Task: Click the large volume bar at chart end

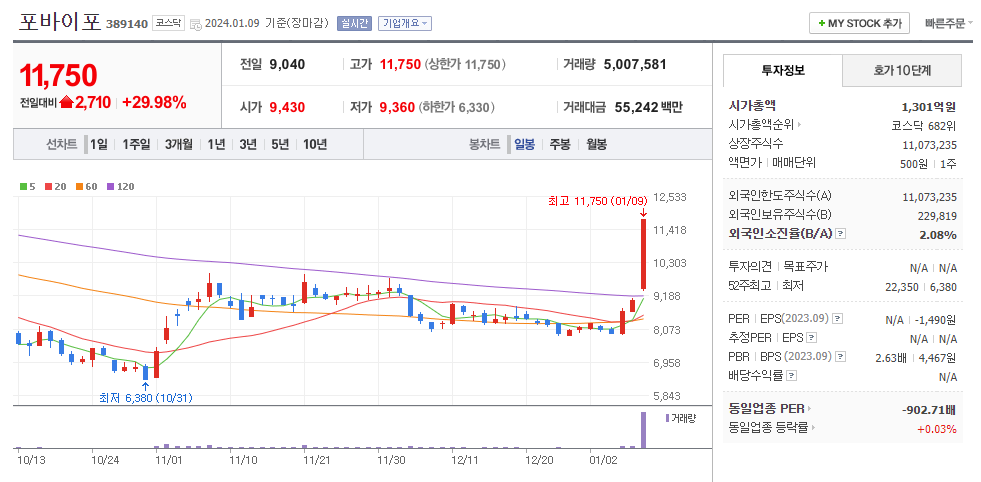Action: 643,430
